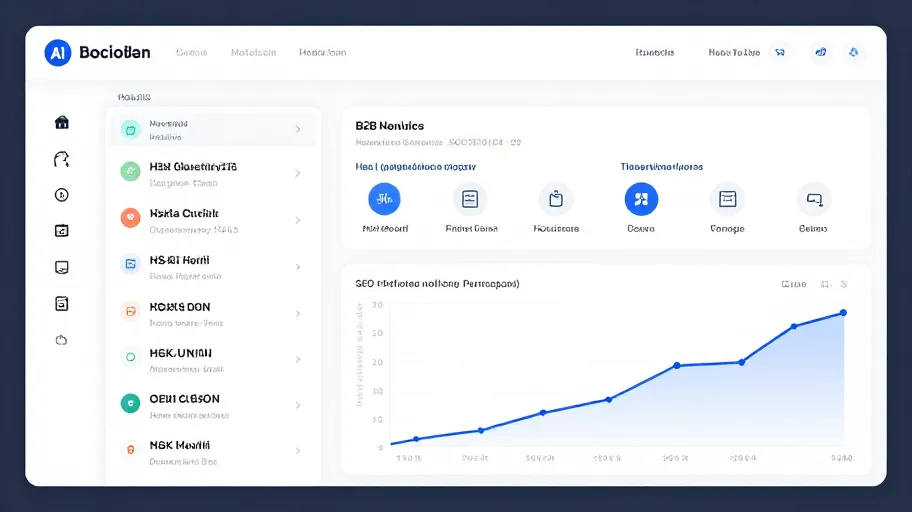The width and height of the screenshot is (912, 512).
Task: Open the home icon in left sidebar
Action: pos(62,122)
